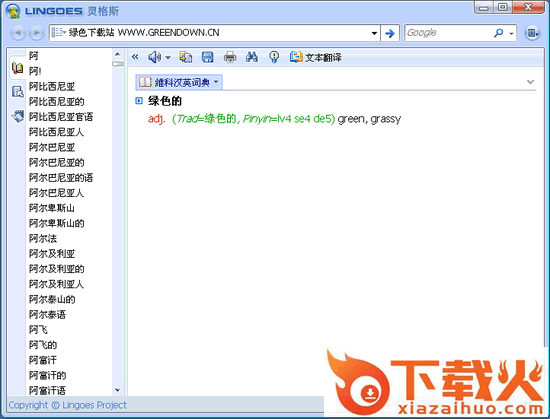The image size is (550, 419).
Task: Open the main menu button
Action: click(x=532, y=33)
